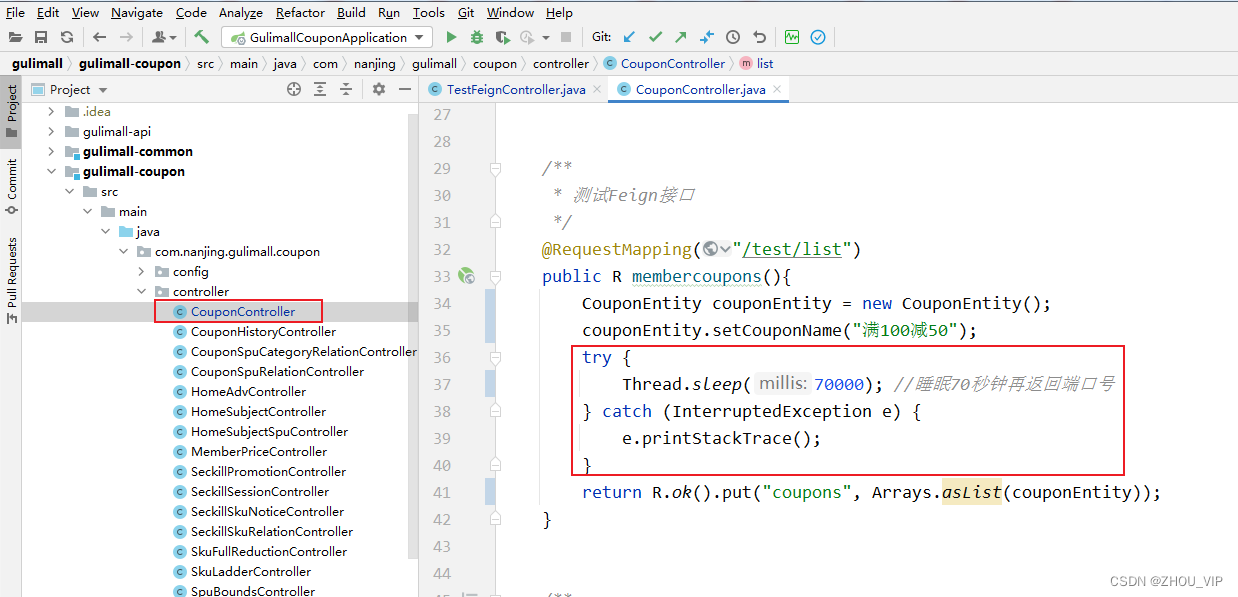
Task: Open the dropdown arrow beside profiler icon
Action: [545, 38]
